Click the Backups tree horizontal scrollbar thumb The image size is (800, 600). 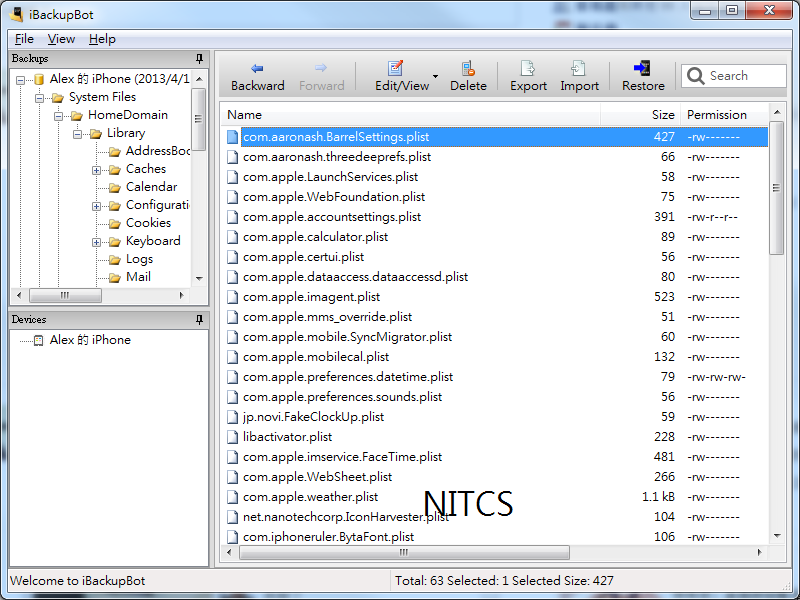[65, 295]
